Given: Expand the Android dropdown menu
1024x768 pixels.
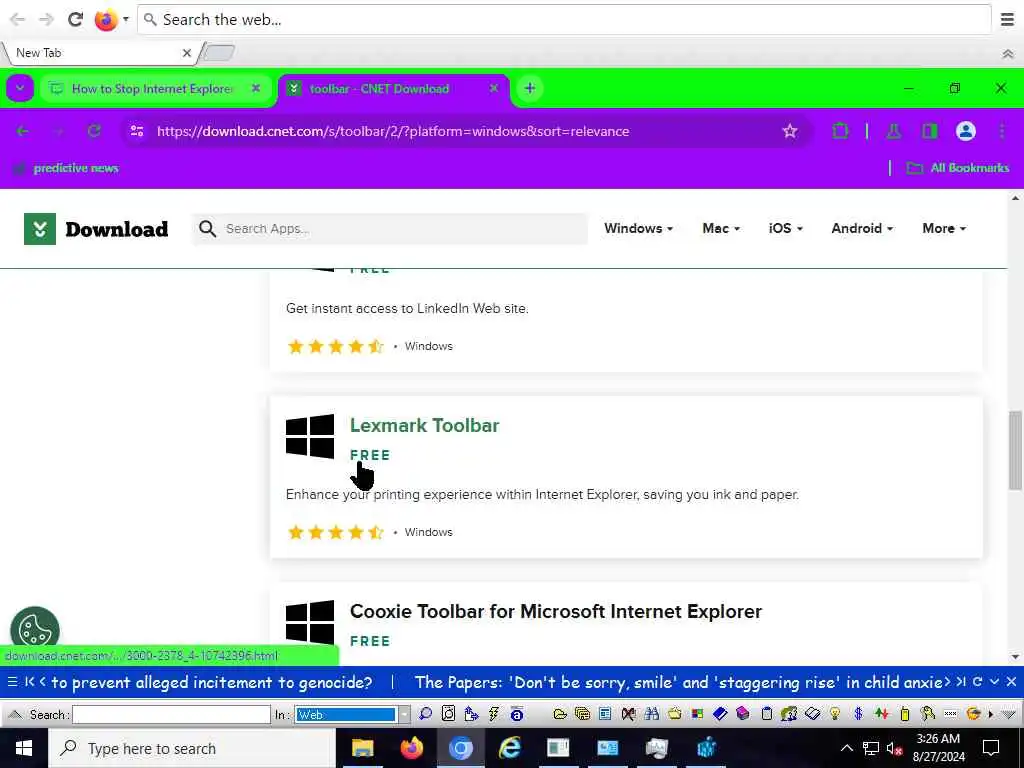Looking at the screenshot, I should pyautogui.click(x=862, y=228).
